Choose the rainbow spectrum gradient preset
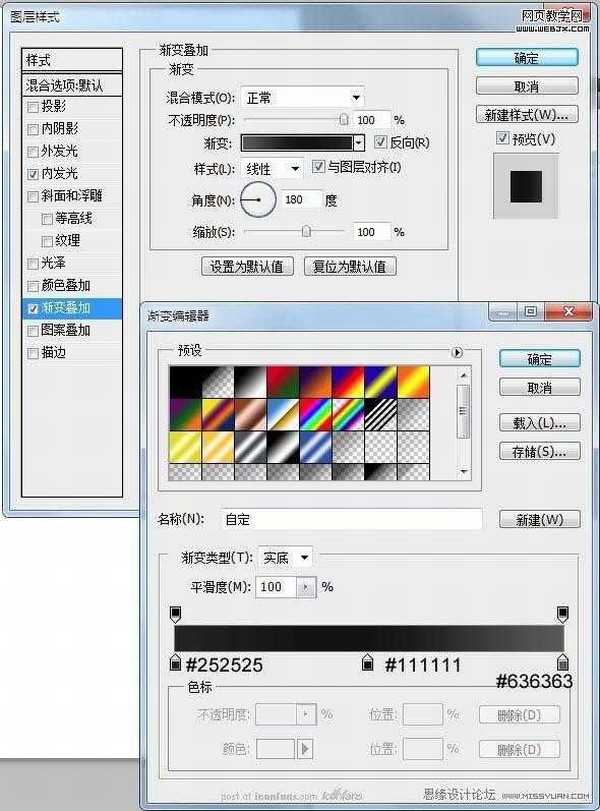The height and width of the screenshot is (811, 600). [x=315, y=414]
